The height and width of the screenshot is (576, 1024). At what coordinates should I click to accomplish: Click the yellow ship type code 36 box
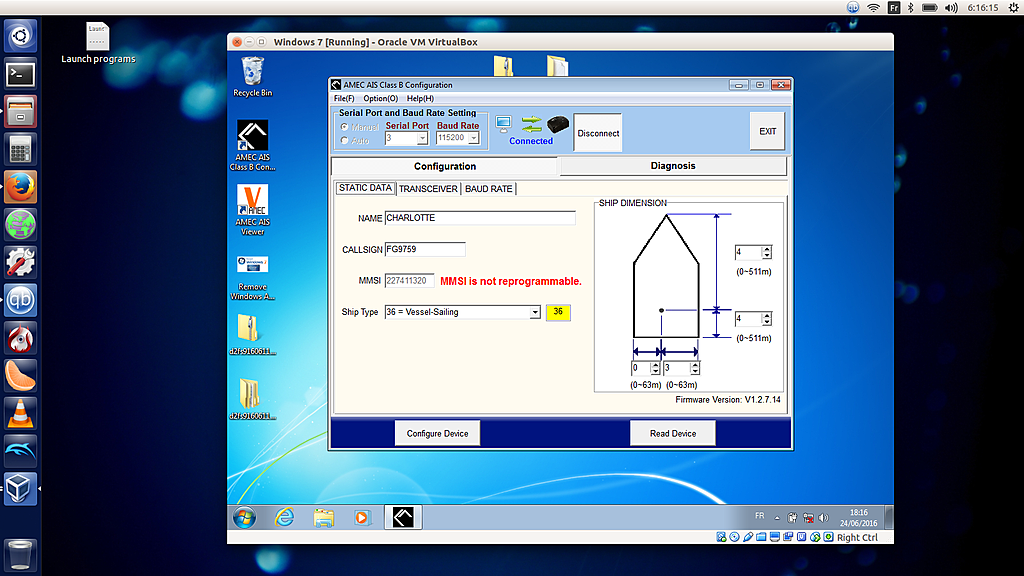click(558, 312)
